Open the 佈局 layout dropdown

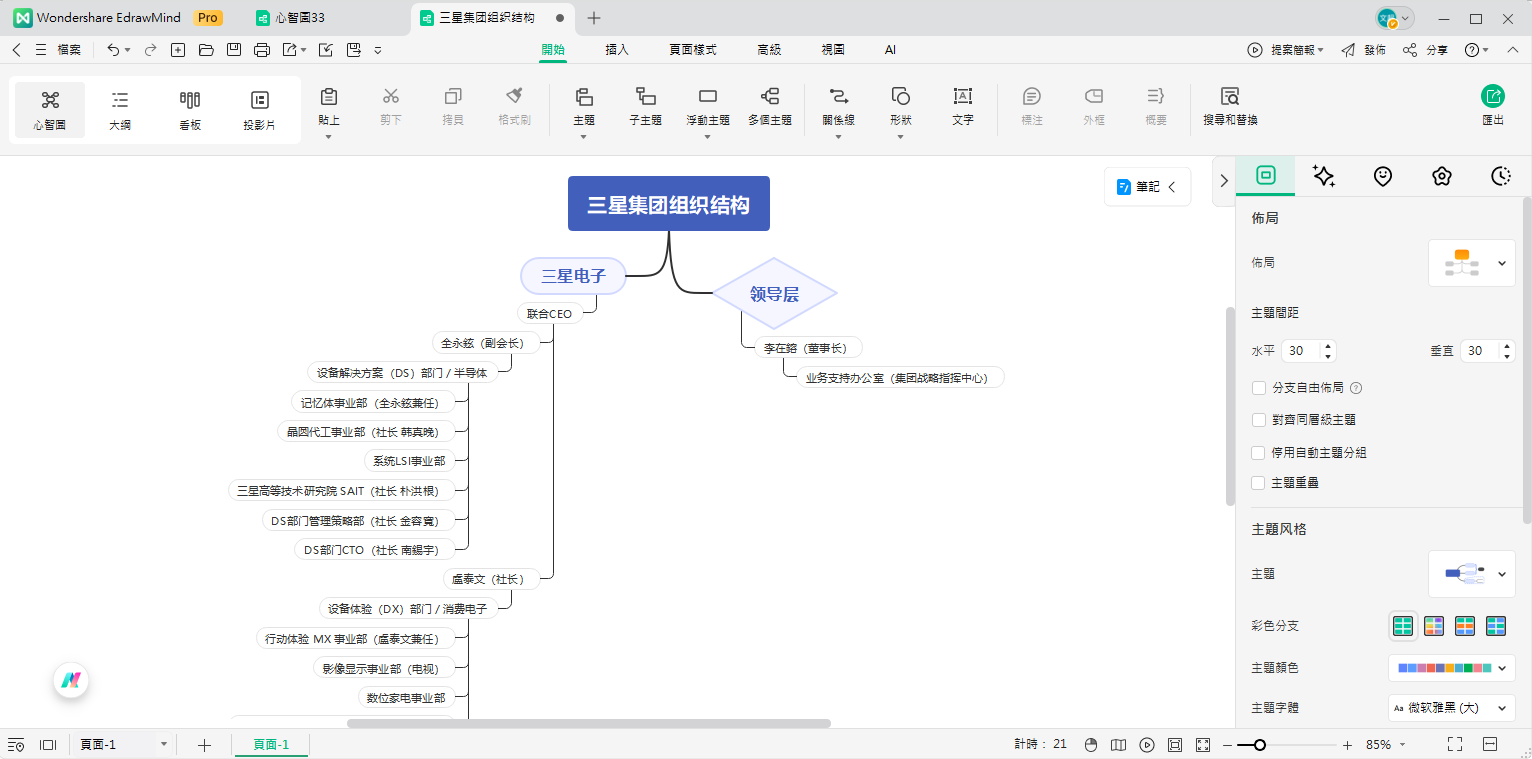click(1472, 263)
